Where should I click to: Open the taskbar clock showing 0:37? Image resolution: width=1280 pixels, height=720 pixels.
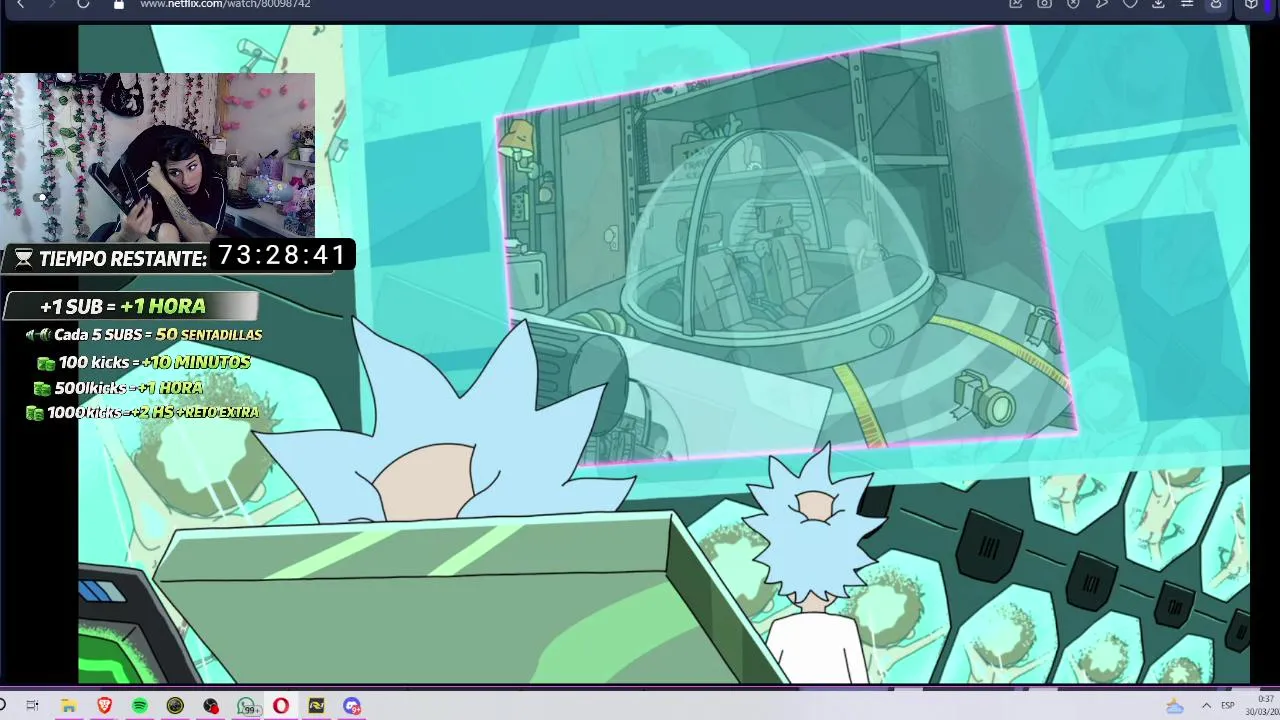[x=1265, y=705]
